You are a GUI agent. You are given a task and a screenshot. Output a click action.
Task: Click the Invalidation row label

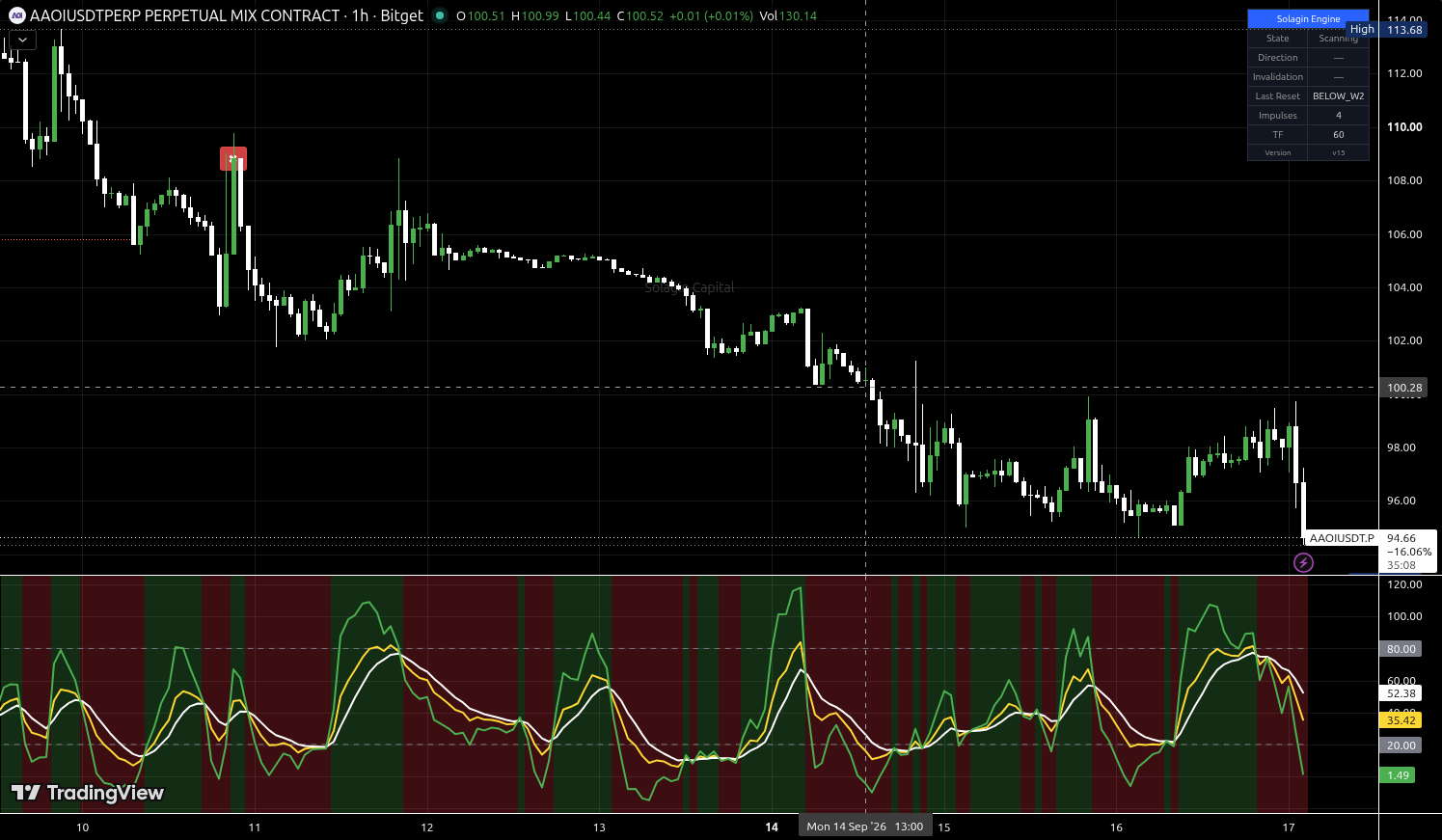pos(1278,77)
